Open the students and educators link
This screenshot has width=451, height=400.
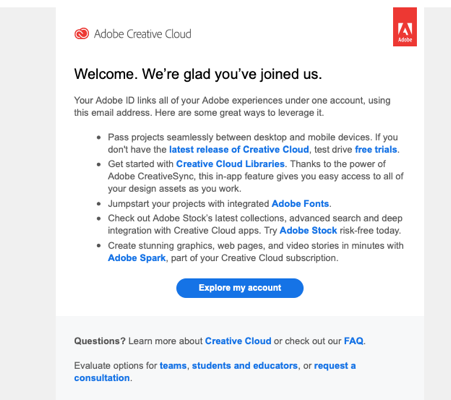pos(245,366)
